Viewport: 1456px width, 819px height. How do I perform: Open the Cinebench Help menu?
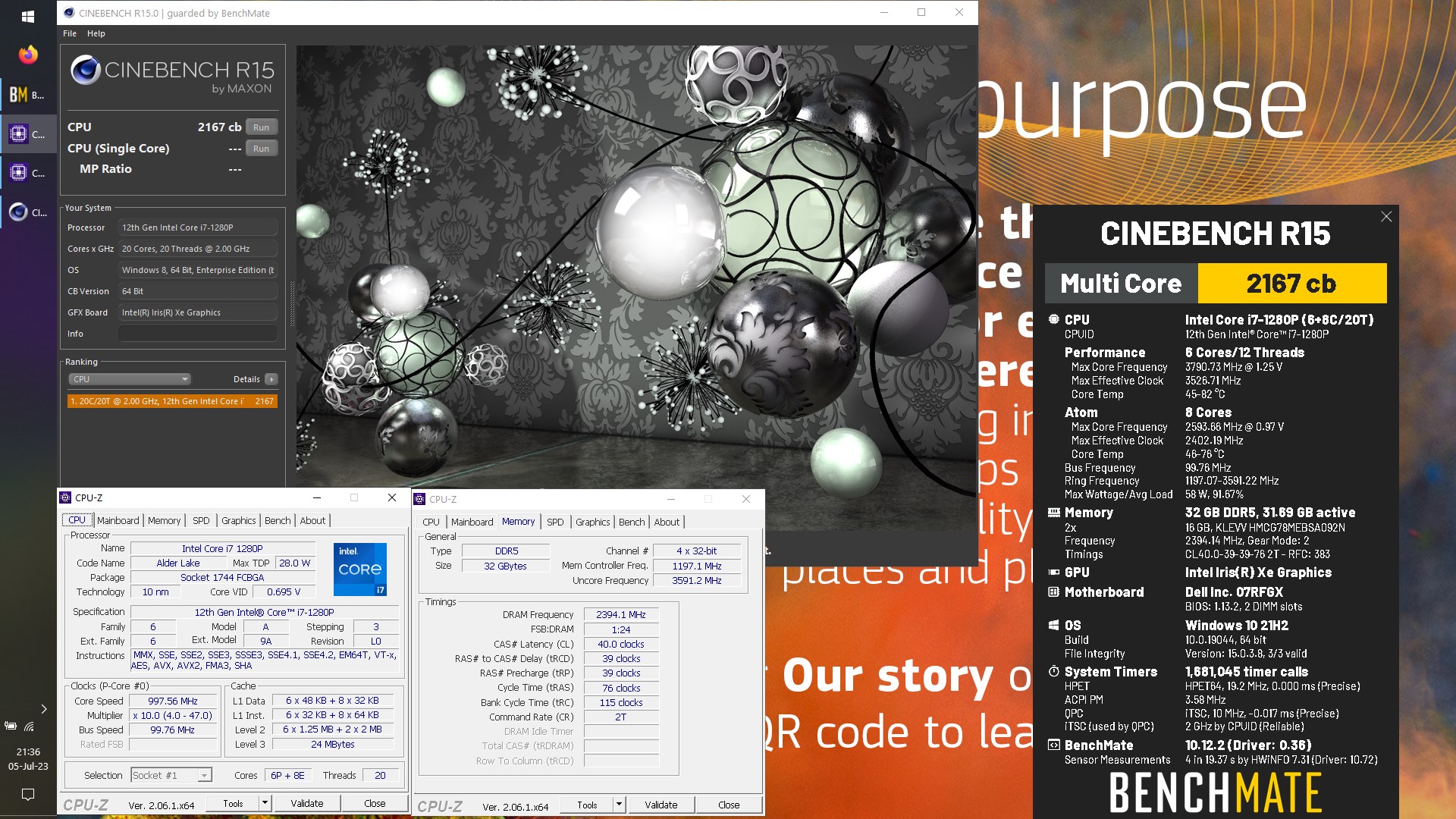(x=96, y=33)
